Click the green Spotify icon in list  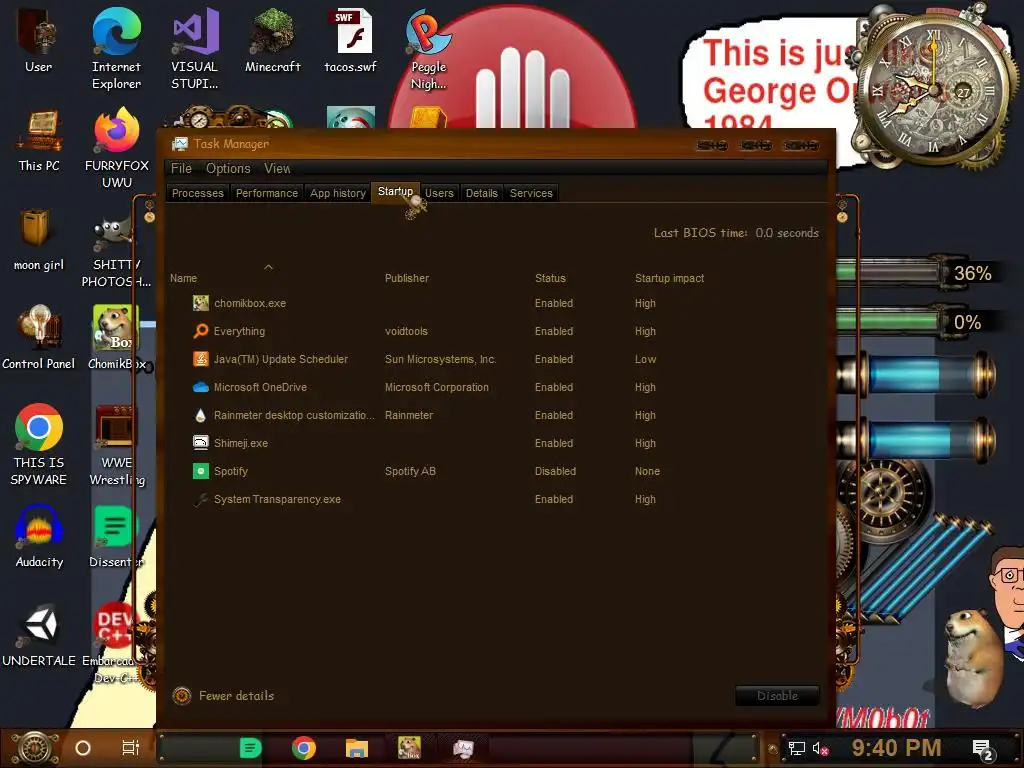(200, 471)
